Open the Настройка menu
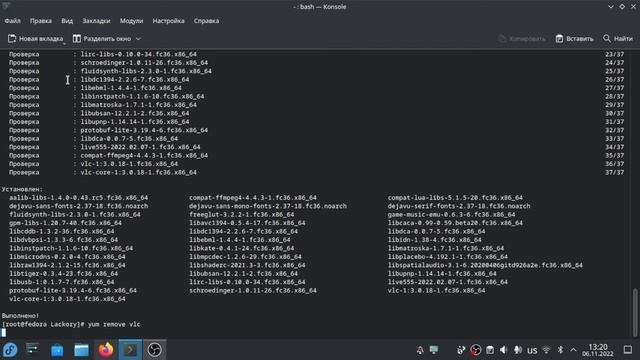640x360 pixels. point(168,21)
